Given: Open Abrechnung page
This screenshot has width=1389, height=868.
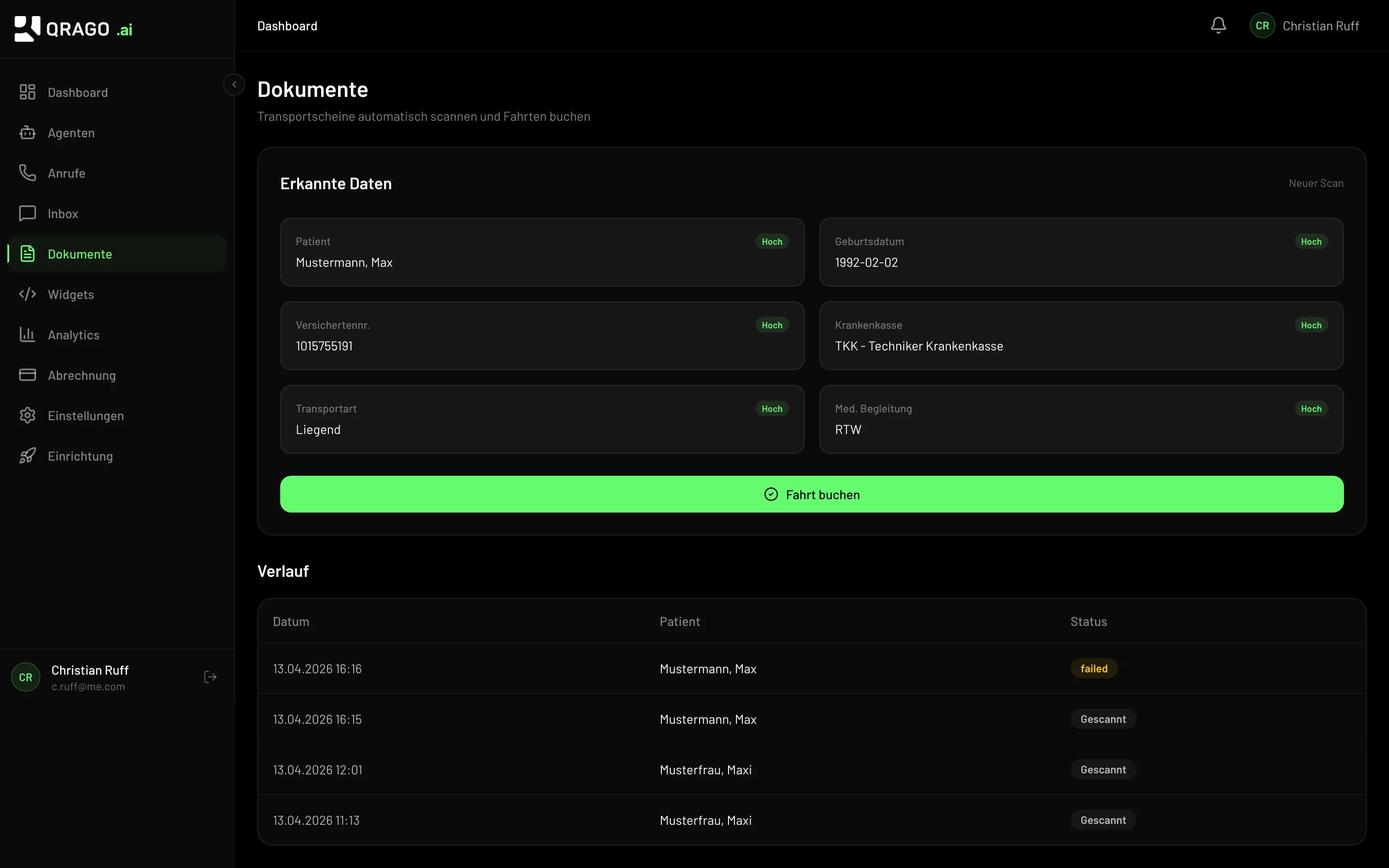Looking at the screenshot, I should (117, 375).
